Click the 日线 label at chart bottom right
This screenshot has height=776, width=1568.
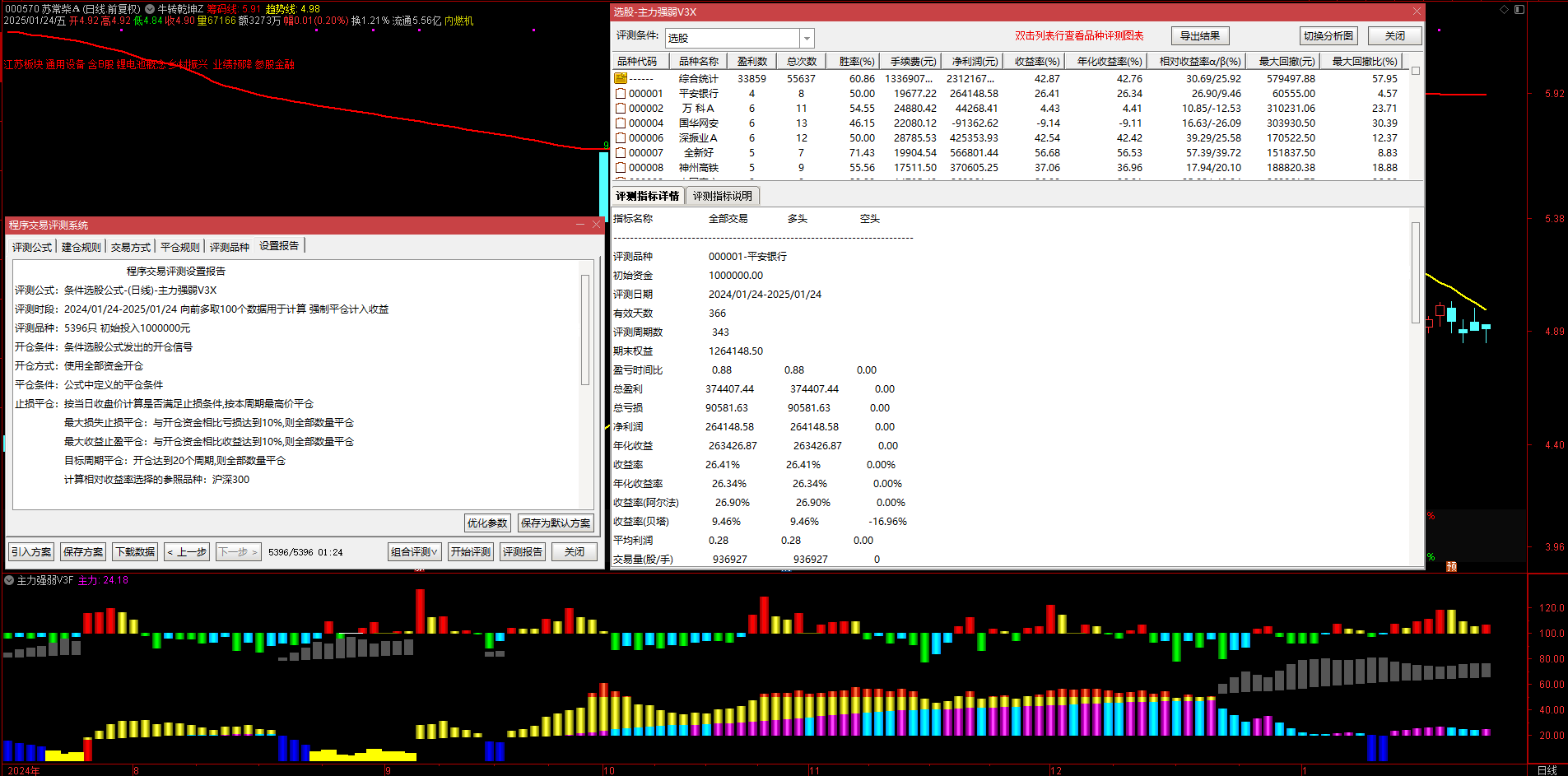pos(1547,770)
